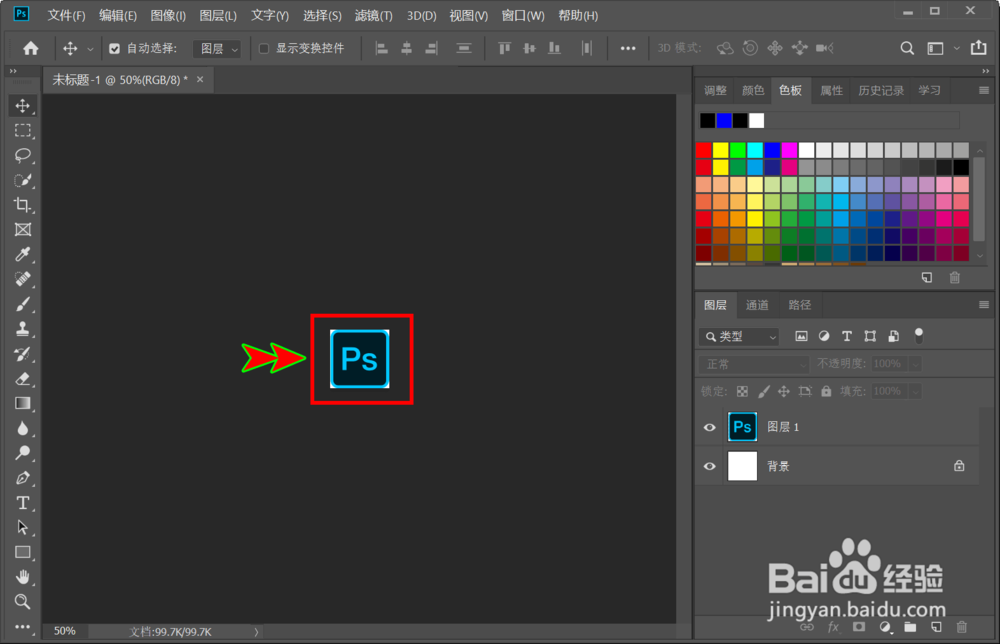Select the Rectangle shape tool
Screen dimensions: 1000x644
[x=23, y=552]
